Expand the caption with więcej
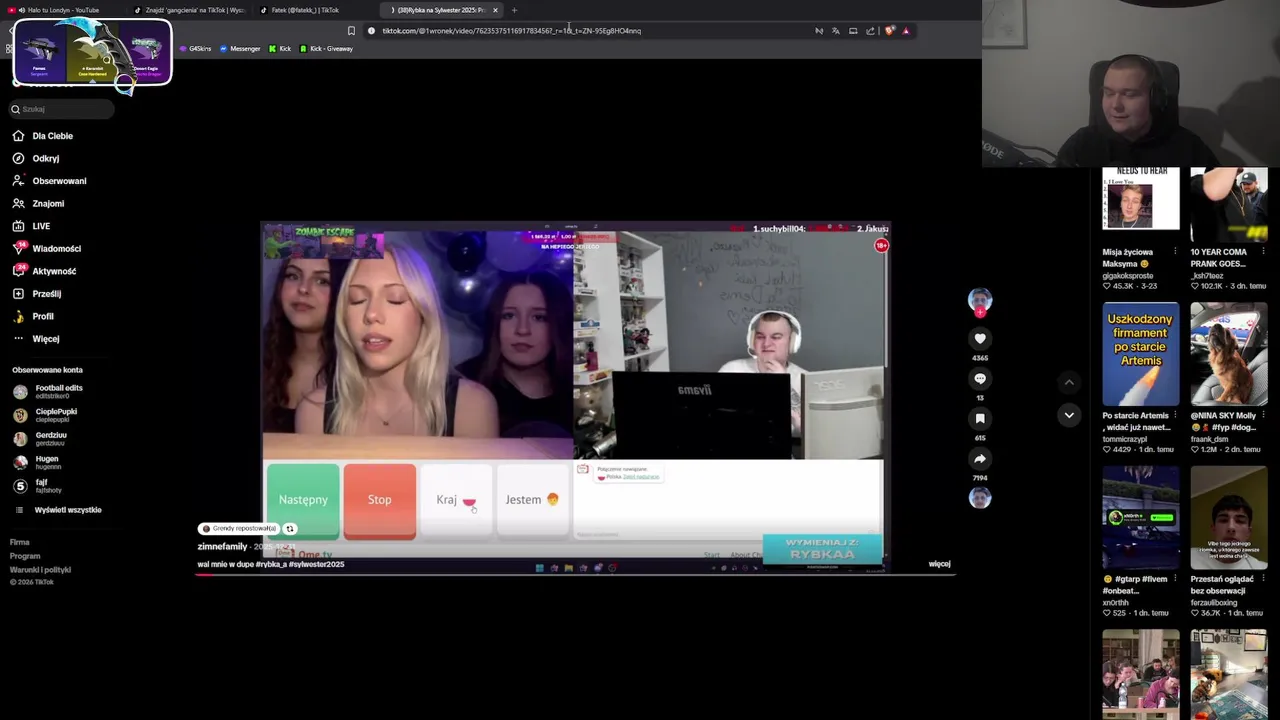1280x720 pixels. coord(939,564)
